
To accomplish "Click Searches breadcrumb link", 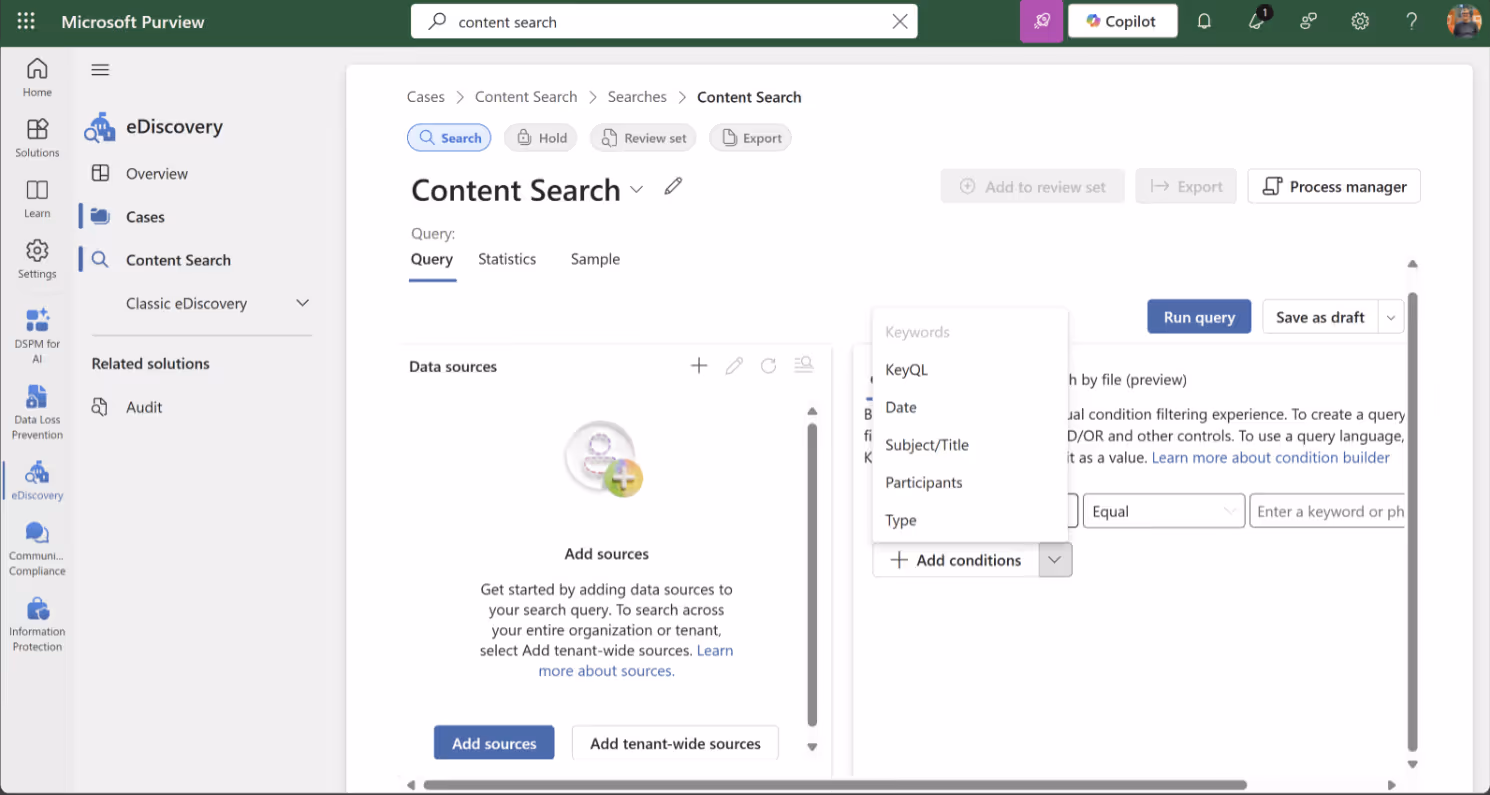I will [x=637, y=97].
